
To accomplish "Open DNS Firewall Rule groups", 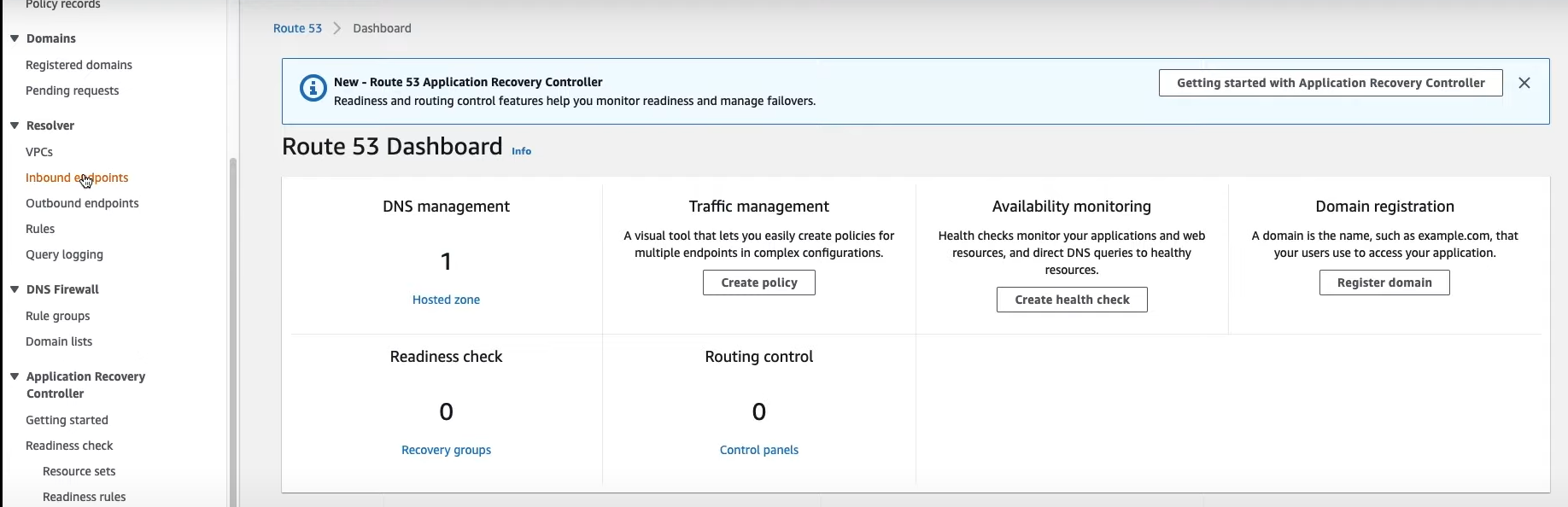I will point(57,316).
